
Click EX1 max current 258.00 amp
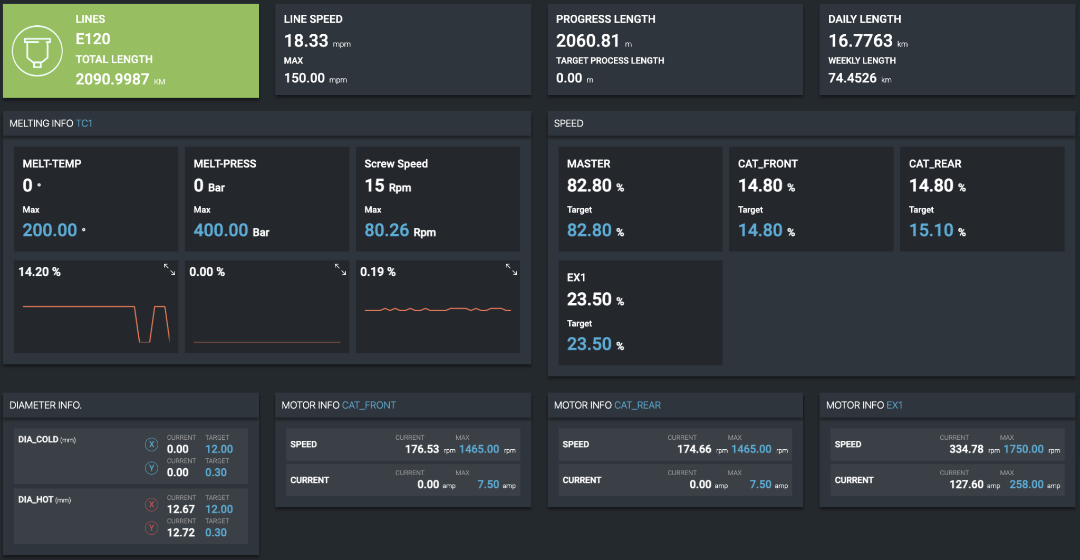click(x=1035, y=484)
